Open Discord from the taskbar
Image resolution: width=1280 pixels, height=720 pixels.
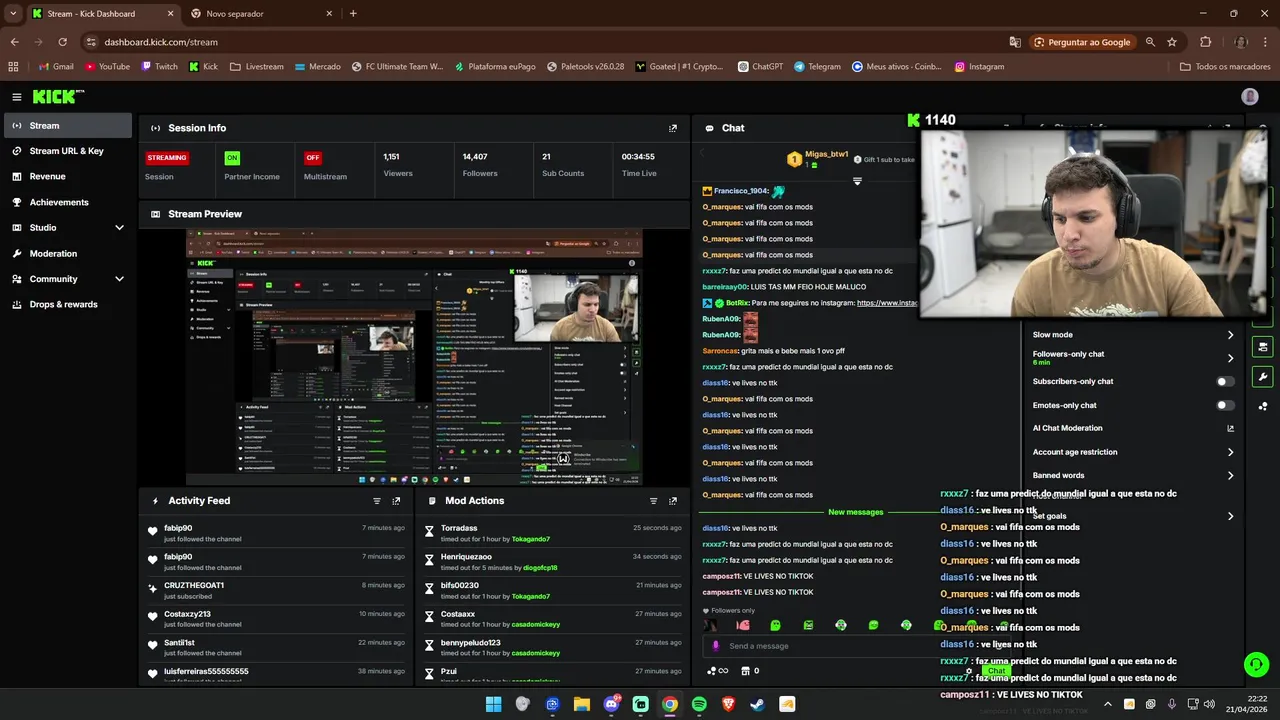coord(611,704)
